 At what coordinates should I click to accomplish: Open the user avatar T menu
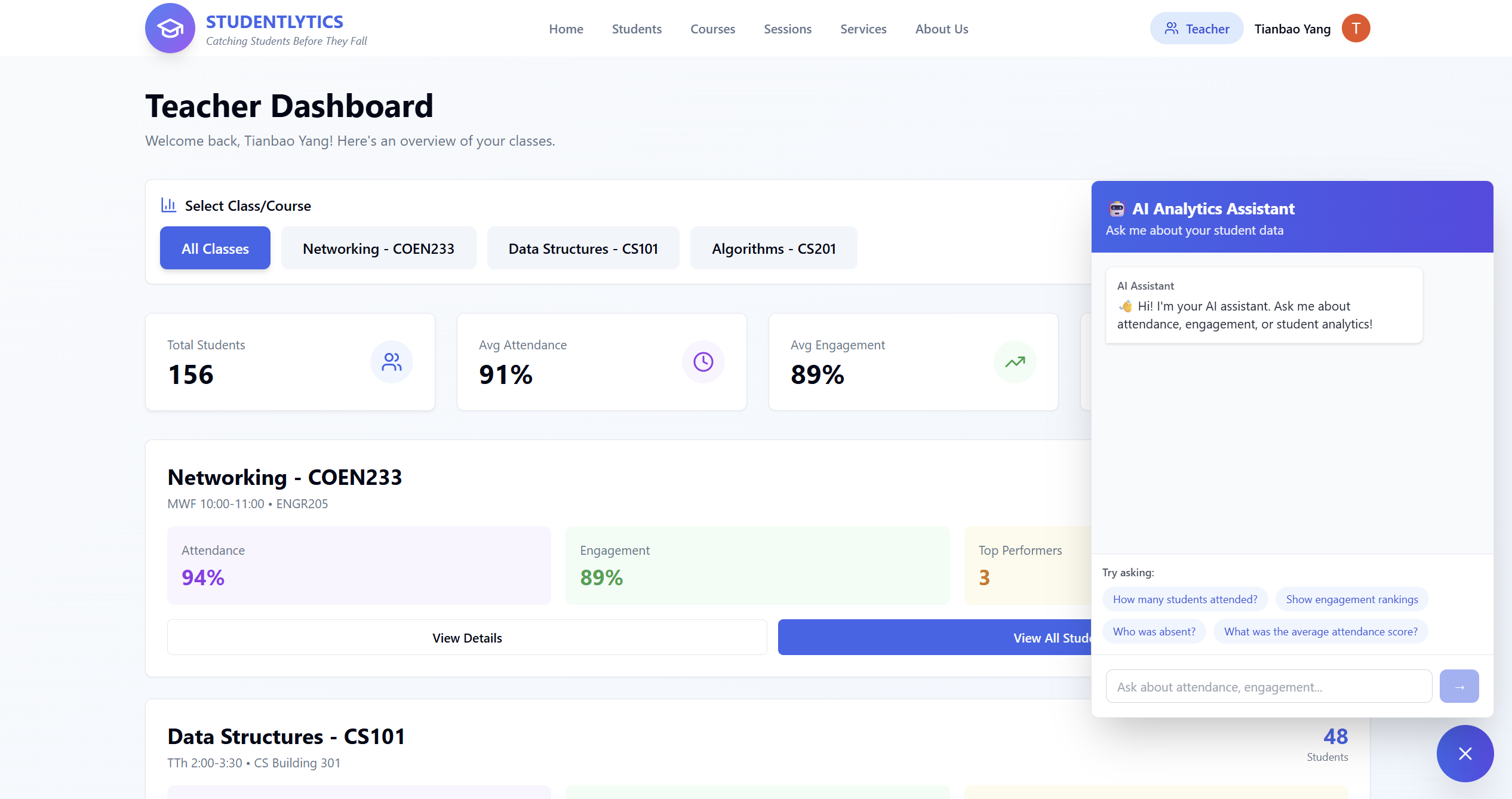pos(1356,29)
